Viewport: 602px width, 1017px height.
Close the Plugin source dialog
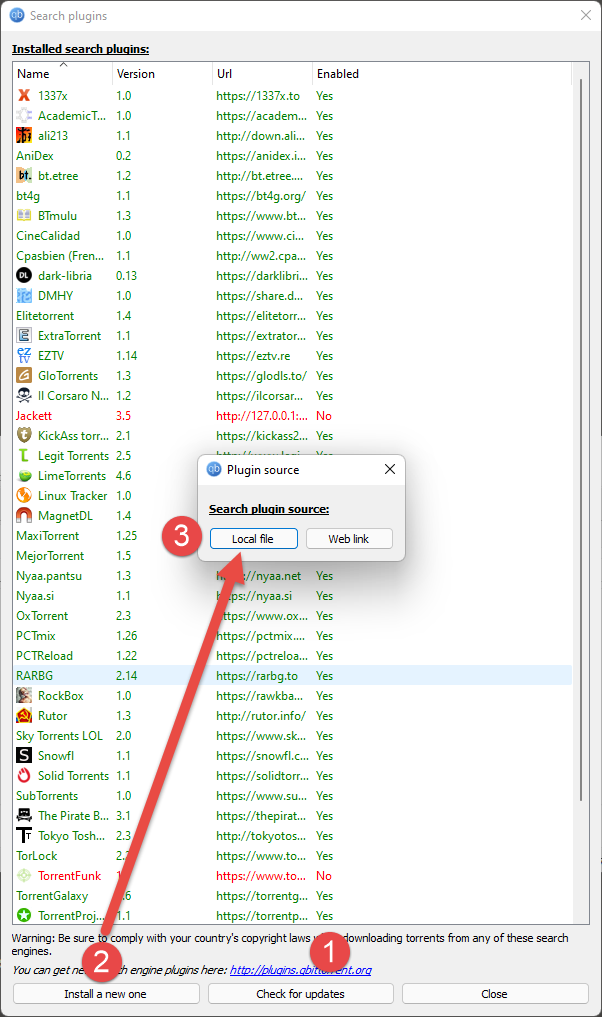pyautogui.click(x=390, y=469)
